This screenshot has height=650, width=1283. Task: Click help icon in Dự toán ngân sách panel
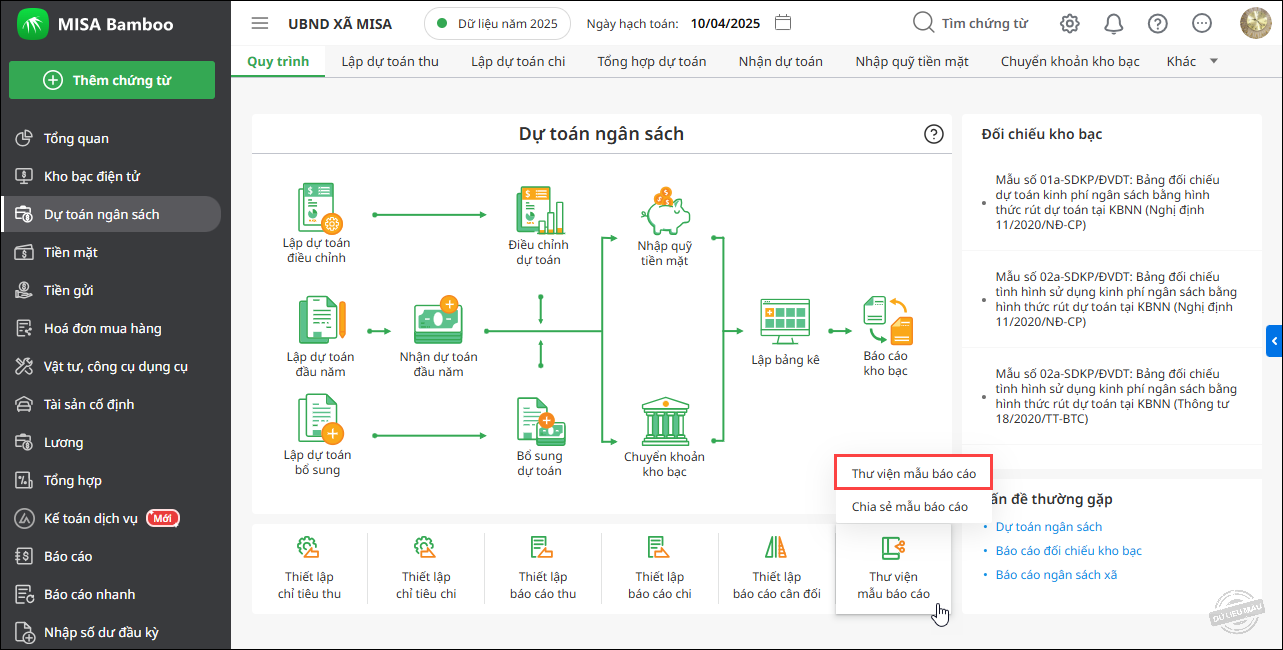(934, 134)
